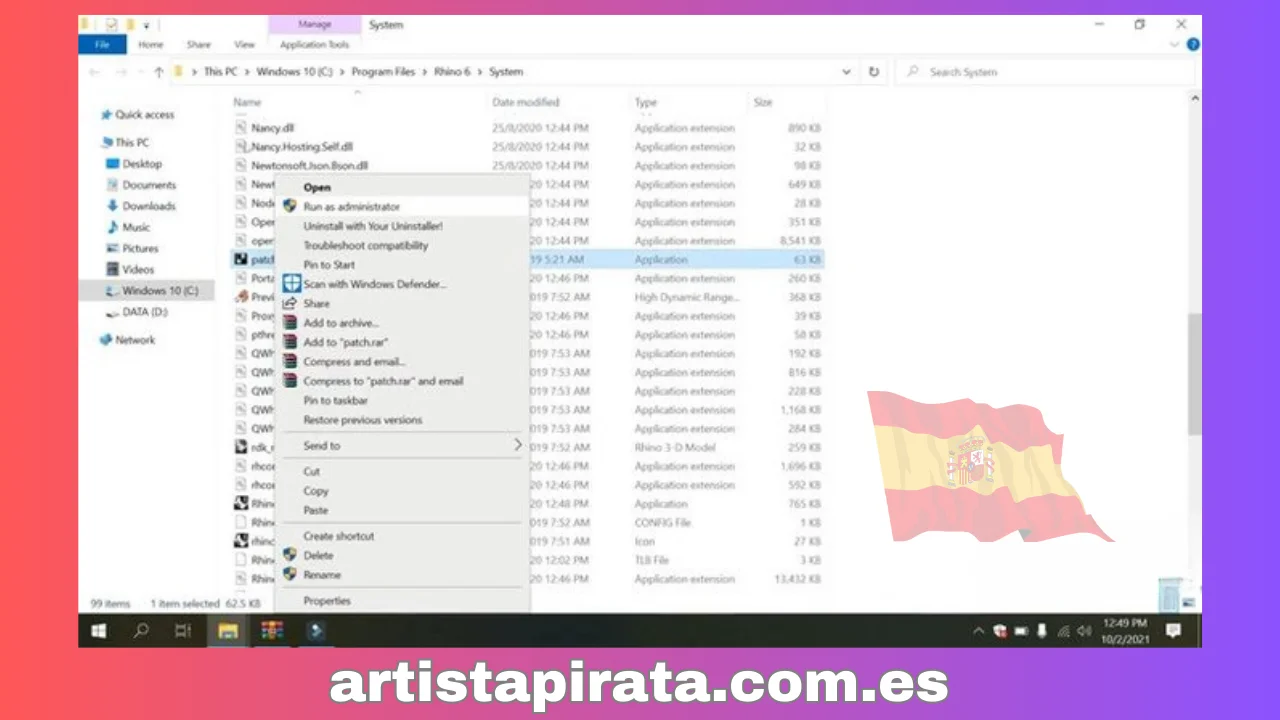Click the WinRAR icon beside Add to archive
Screen dimensions: 1280x720
pyautogui.click(x=290, y=323)
